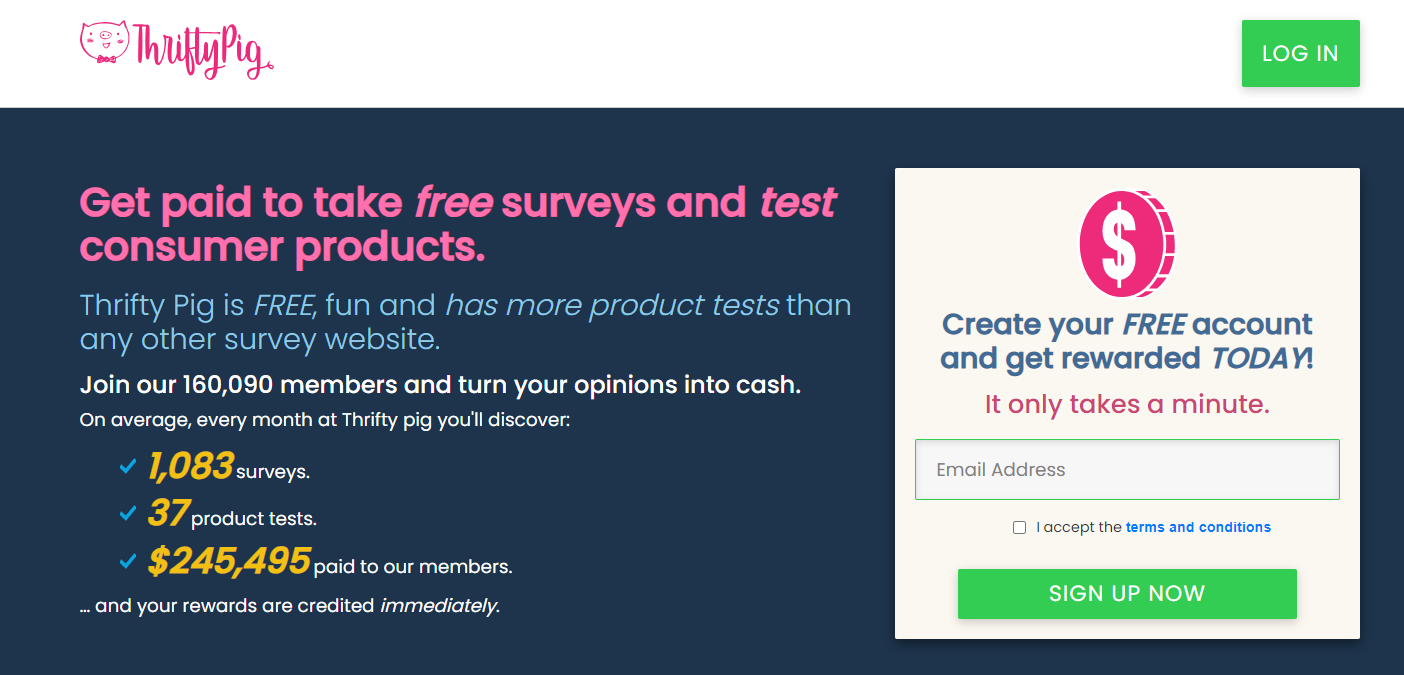
Task: Focus the Email Address field
Action: point(1127,470)
